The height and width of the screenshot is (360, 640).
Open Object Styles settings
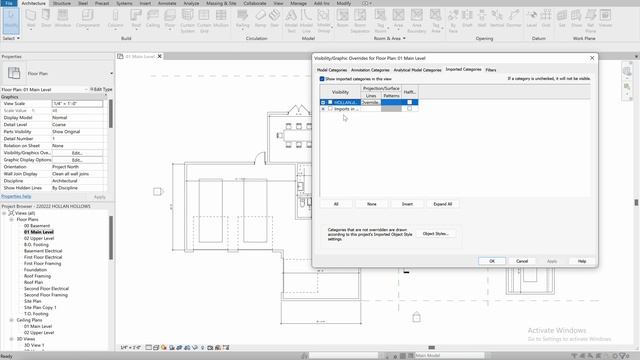pos(436,234)
